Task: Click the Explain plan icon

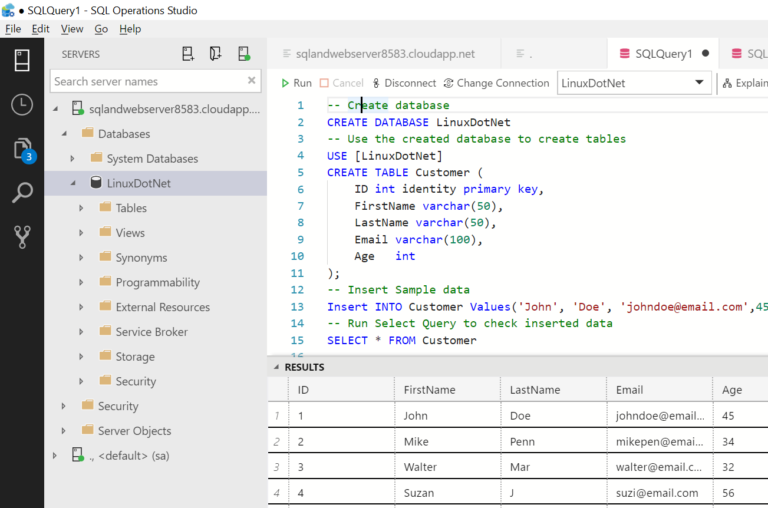Action: pos(727,83)
